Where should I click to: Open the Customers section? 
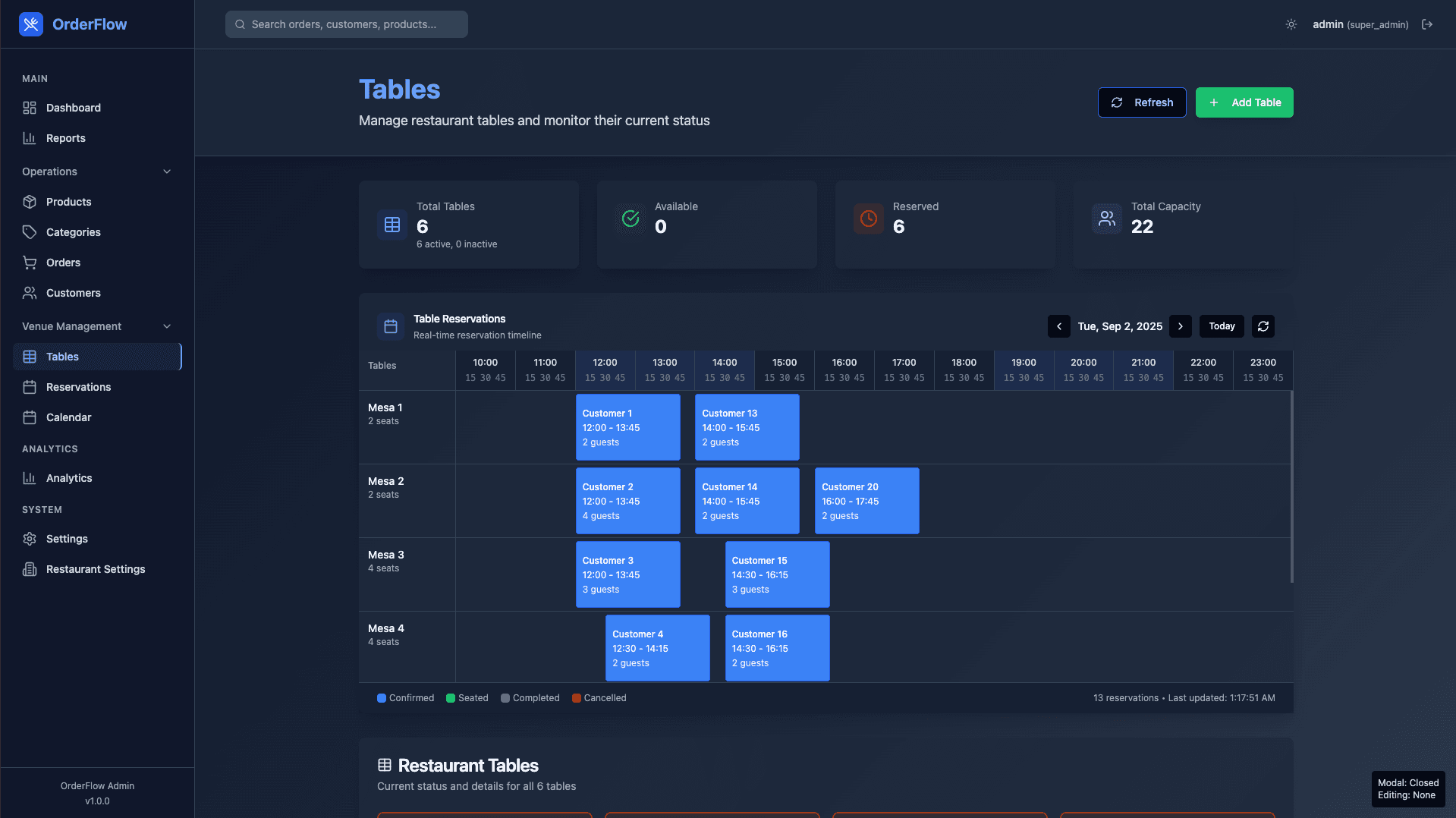pyautogui.click(x=72, y=293)
